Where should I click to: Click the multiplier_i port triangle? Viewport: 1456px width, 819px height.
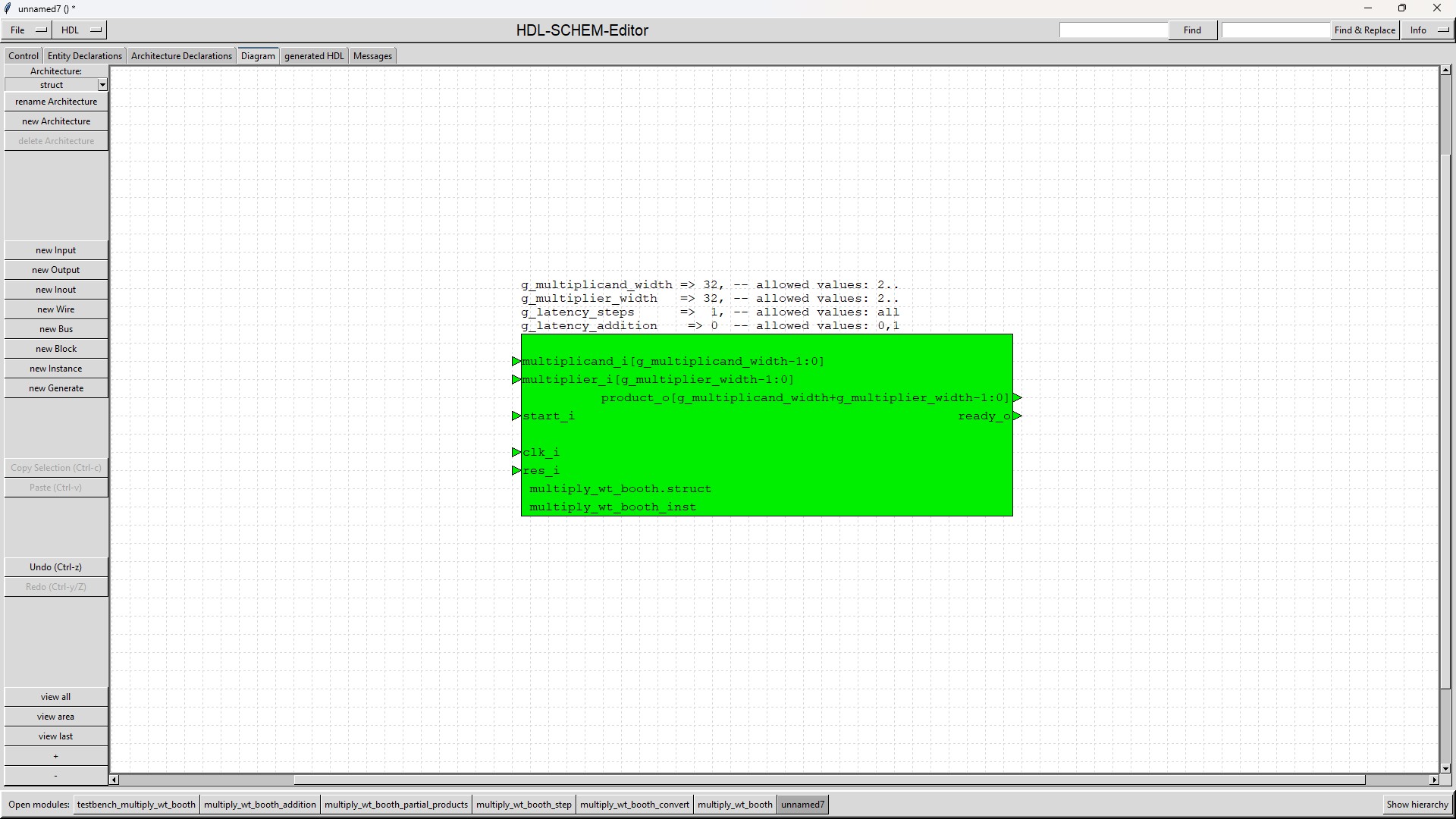click(516, 380)
